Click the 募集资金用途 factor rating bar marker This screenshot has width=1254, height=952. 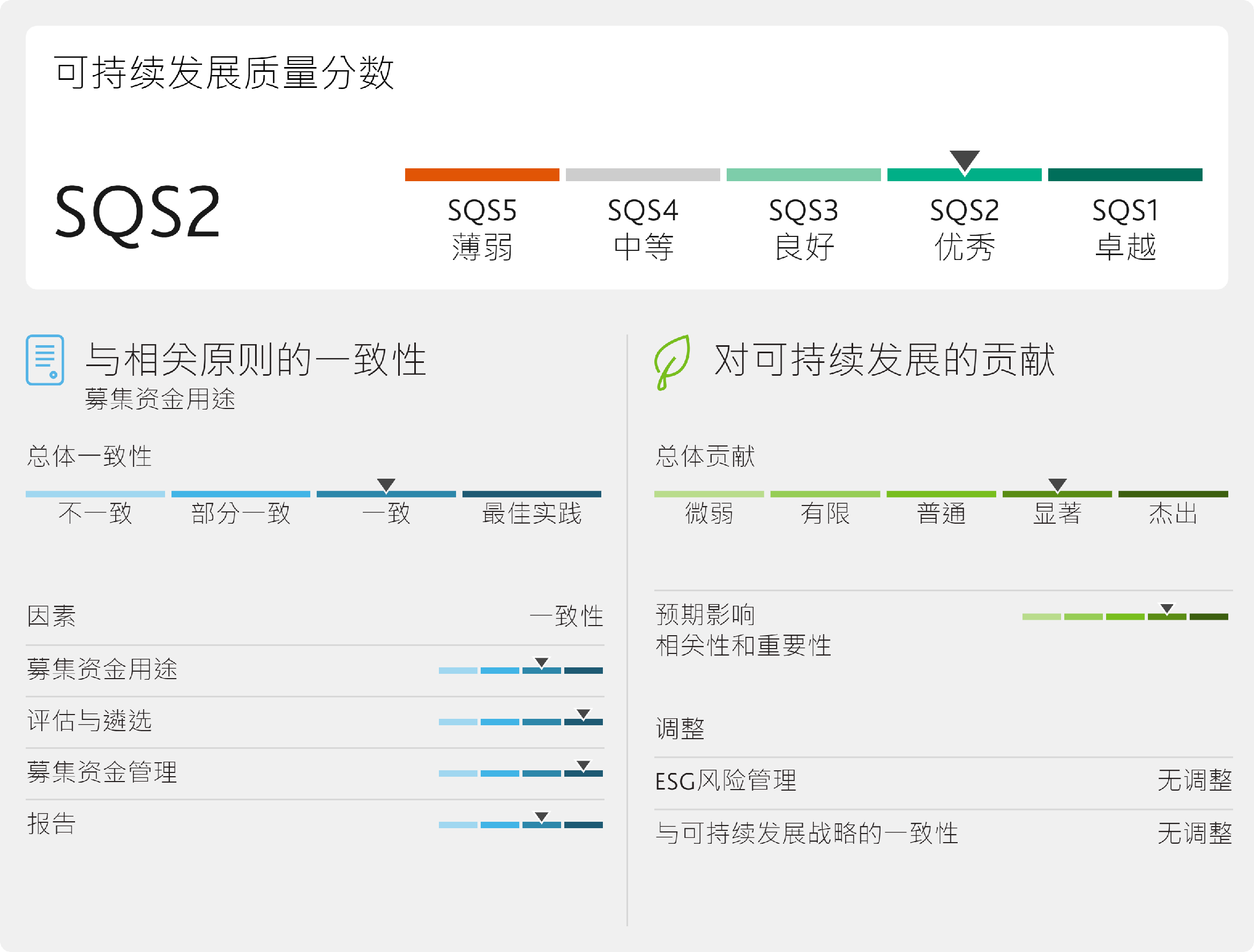click(x=541, y=663)
